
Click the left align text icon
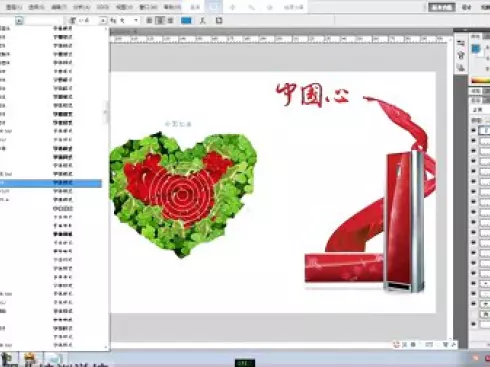point(149,21)
